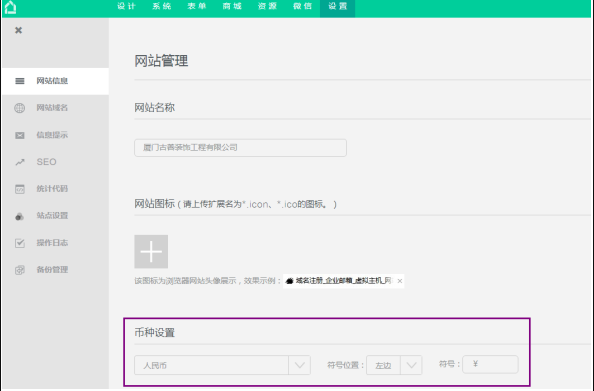
Task: Expand the 人民币 currency dropdown arrow
Action: (299, 365)
